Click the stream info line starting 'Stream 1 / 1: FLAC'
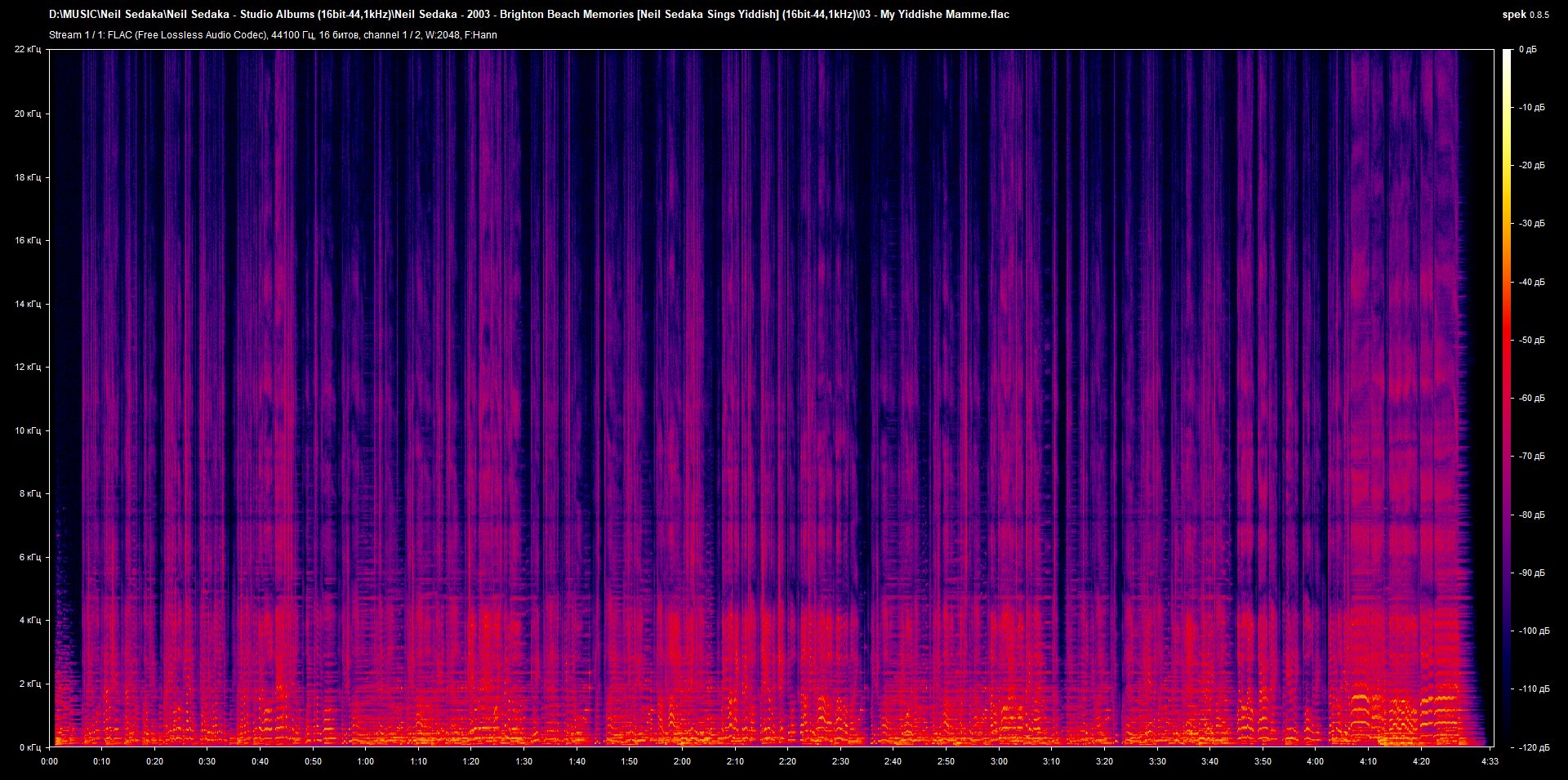Viewport: 1568px width, 780px height. 273,35
